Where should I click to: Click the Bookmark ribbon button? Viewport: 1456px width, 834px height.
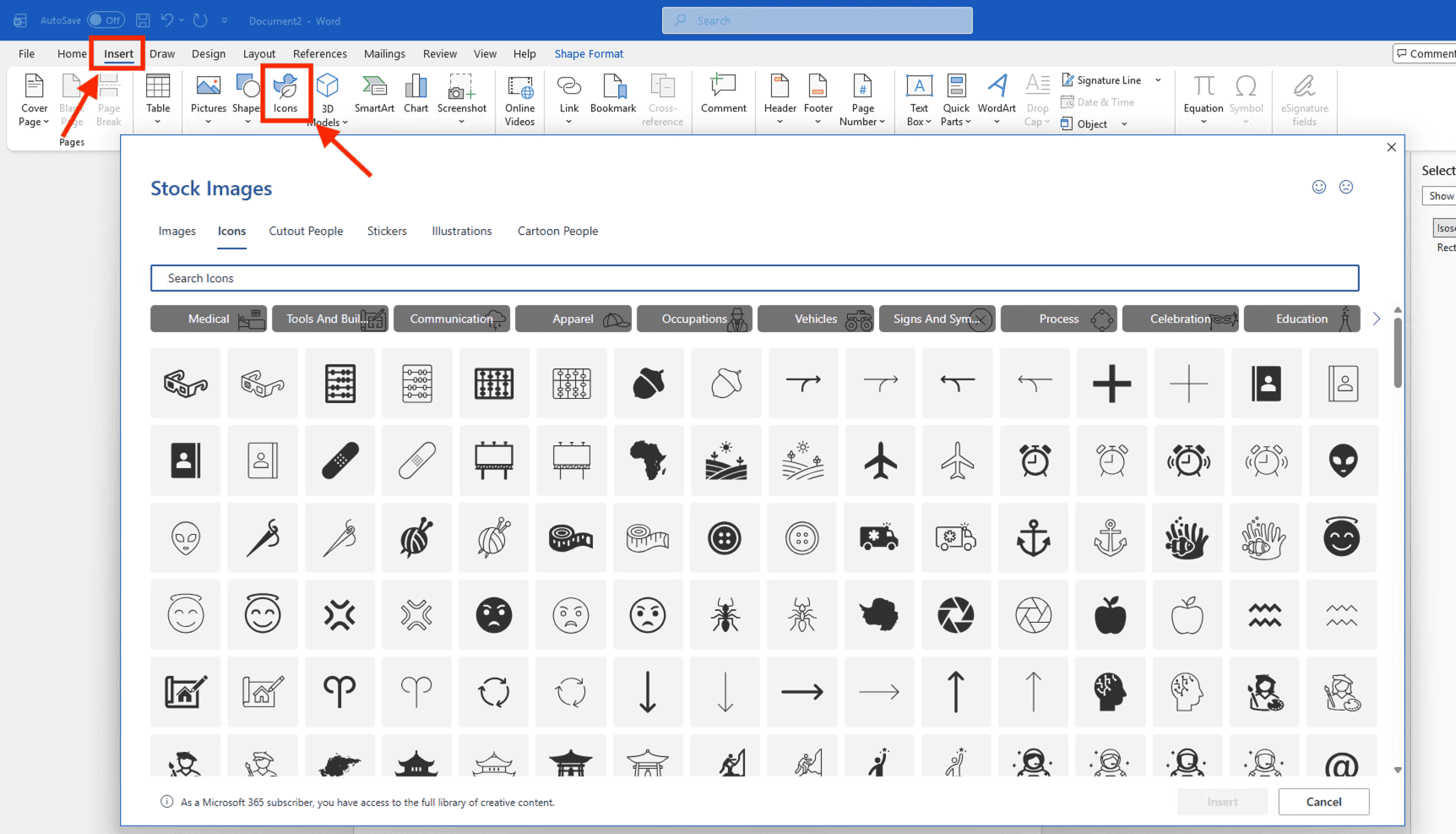613,93
